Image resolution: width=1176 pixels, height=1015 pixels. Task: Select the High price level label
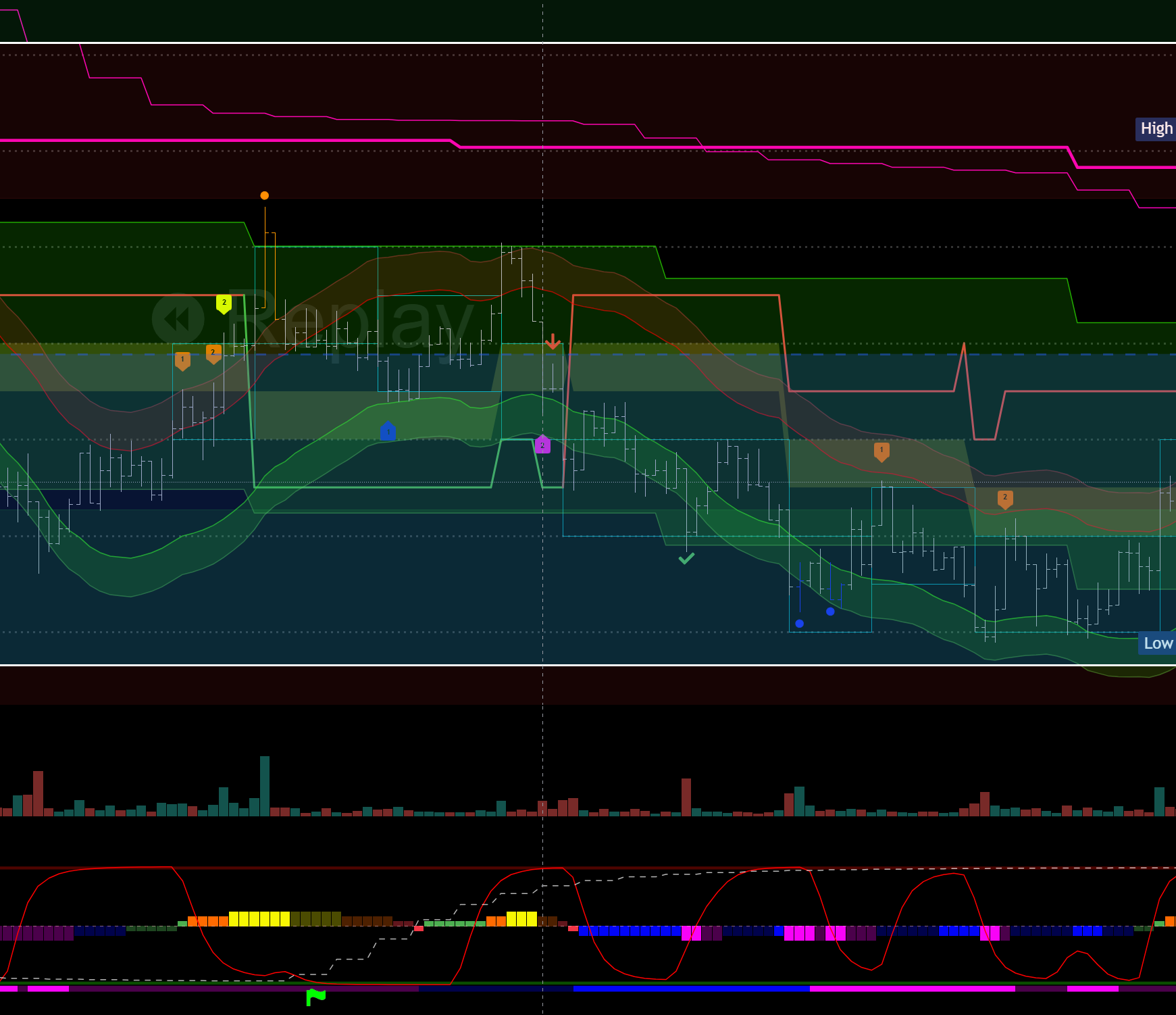coord(1156,128)
